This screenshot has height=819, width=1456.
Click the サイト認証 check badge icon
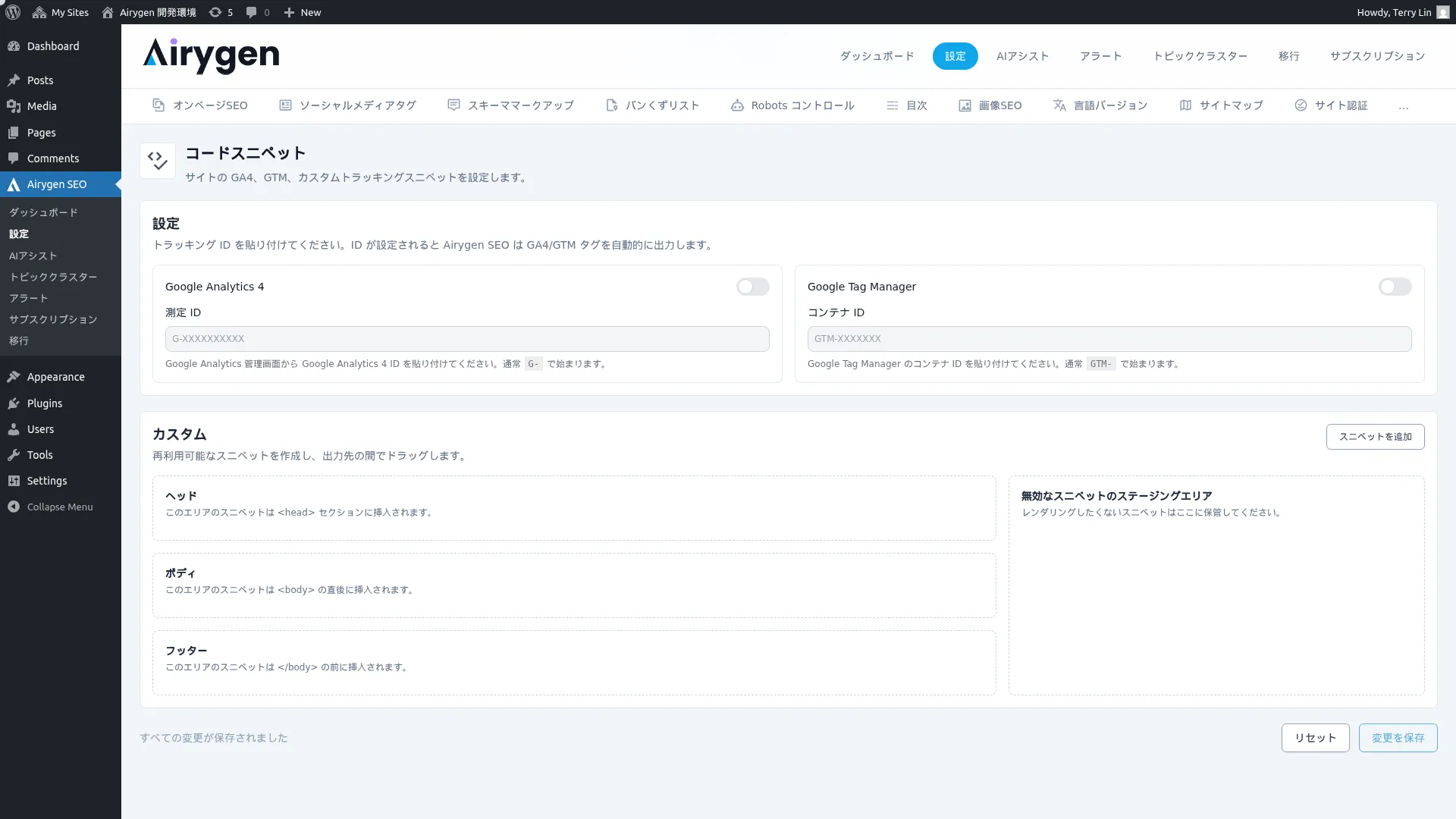click(1301, 105)
